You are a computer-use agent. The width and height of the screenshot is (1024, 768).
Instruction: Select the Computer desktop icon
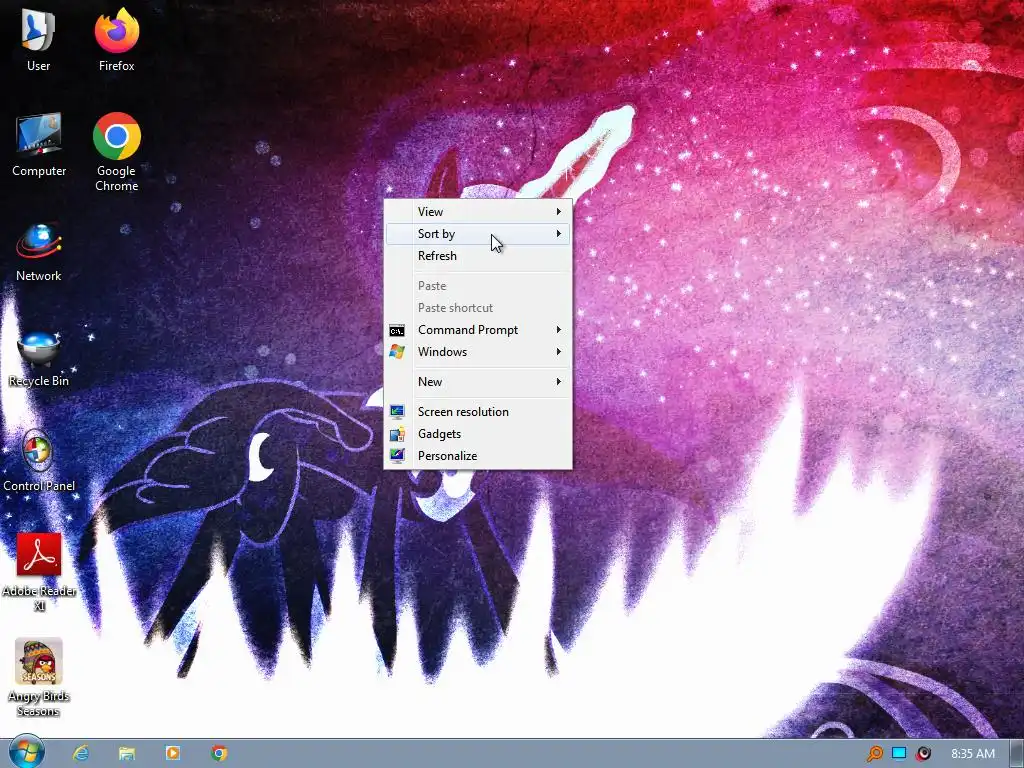[x=39, y=144]
